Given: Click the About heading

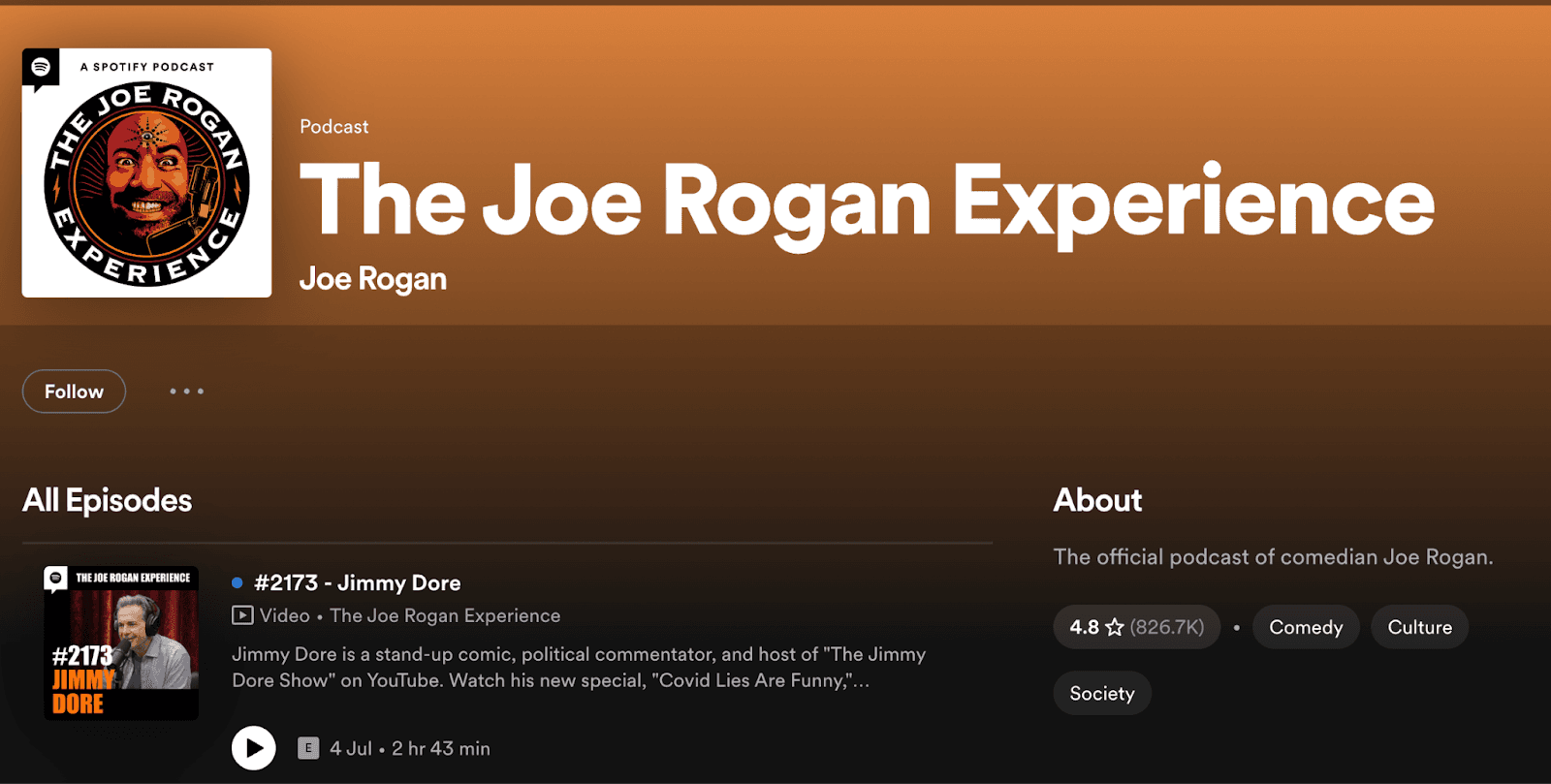Looking at the screenshot, I should click(1097, 500).
